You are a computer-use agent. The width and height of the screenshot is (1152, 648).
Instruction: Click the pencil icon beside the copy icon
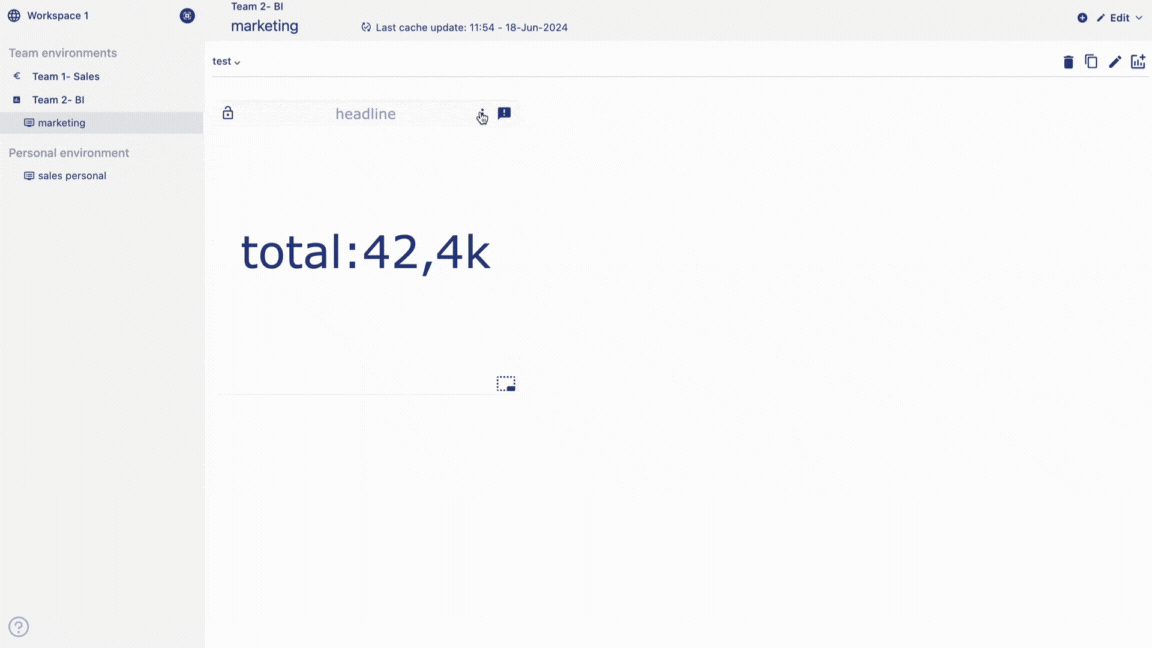click(x=1115, y=62)
